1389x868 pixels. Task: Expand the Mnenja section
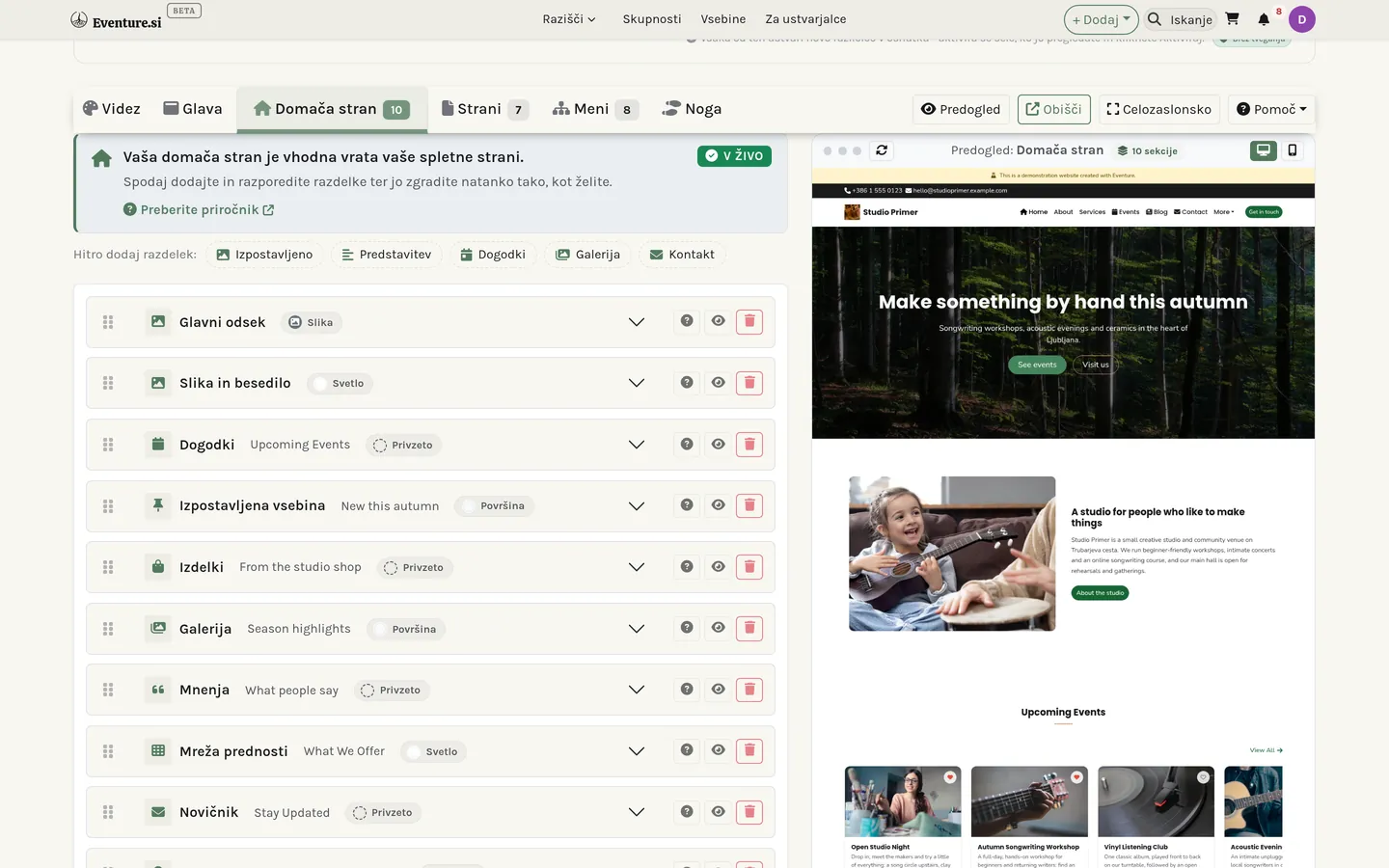coord(637,690)
